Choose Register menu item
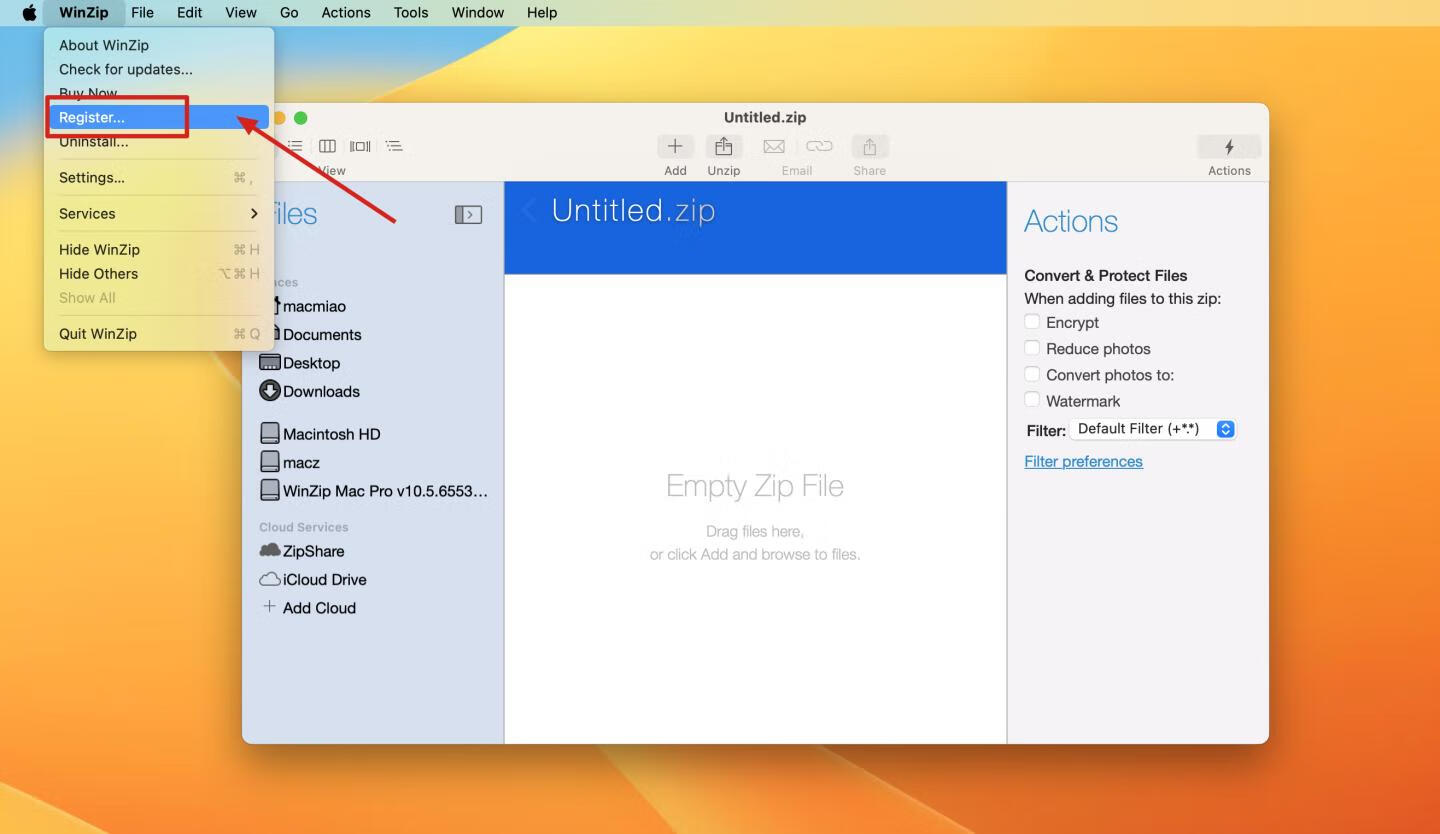1440x834 pixels. (159, 117)
